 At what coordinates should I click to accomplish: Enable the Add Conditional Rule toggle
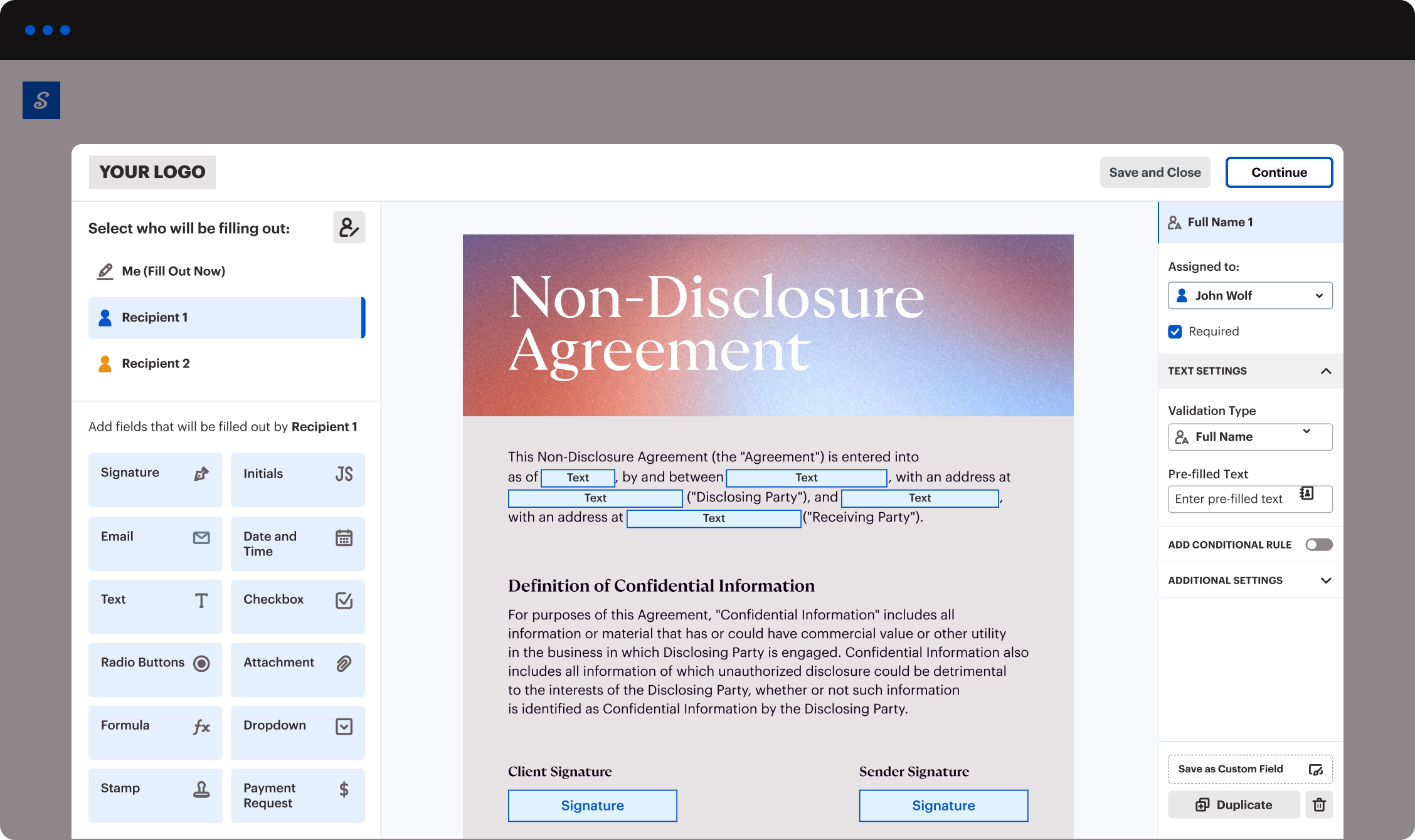point(1318,544)
